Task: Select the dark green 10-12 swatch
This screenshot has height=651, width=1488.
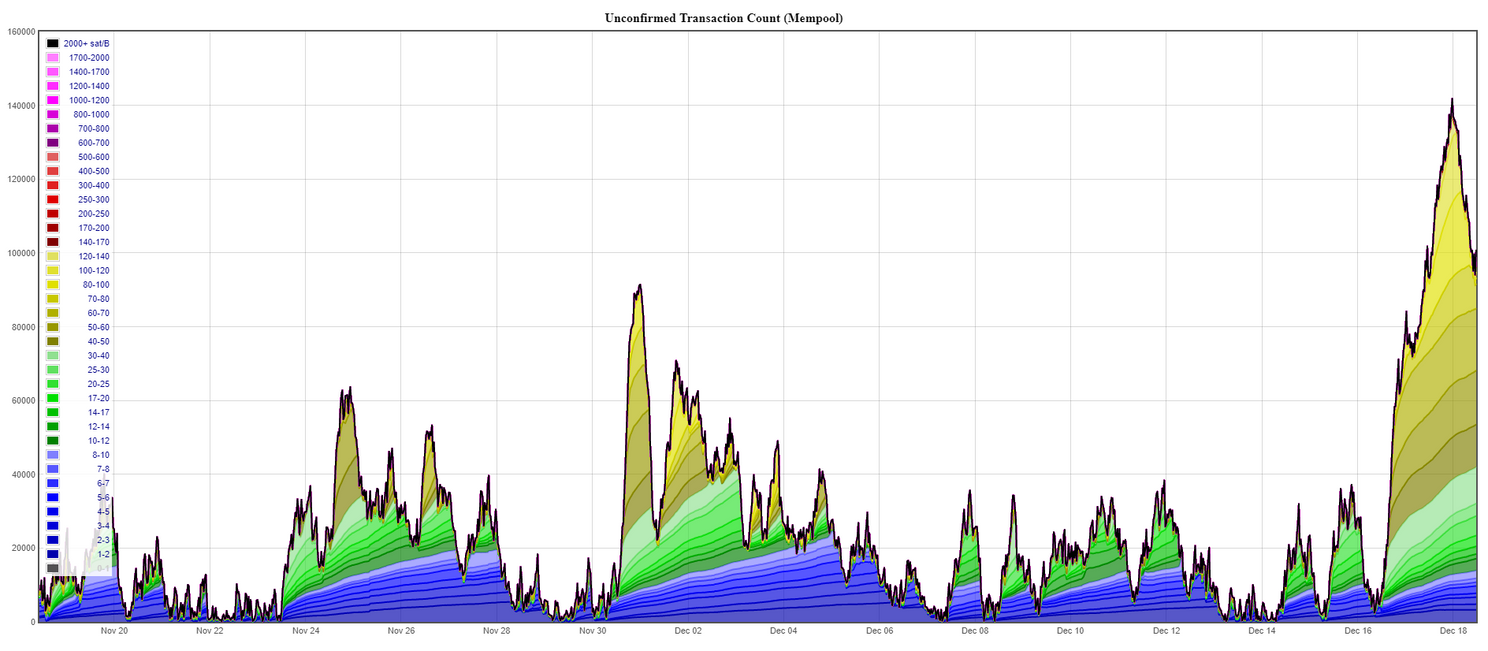Action: click(x=53, y=441)
